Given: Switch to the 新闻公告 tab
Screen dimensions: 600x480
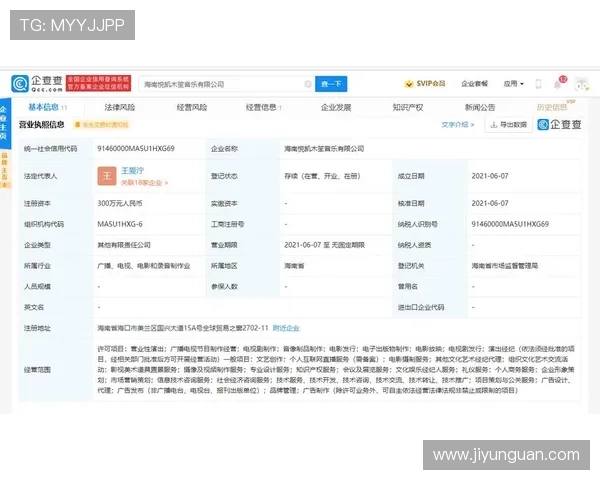Looking at the screenshot, I should click(x=480, y=107).
